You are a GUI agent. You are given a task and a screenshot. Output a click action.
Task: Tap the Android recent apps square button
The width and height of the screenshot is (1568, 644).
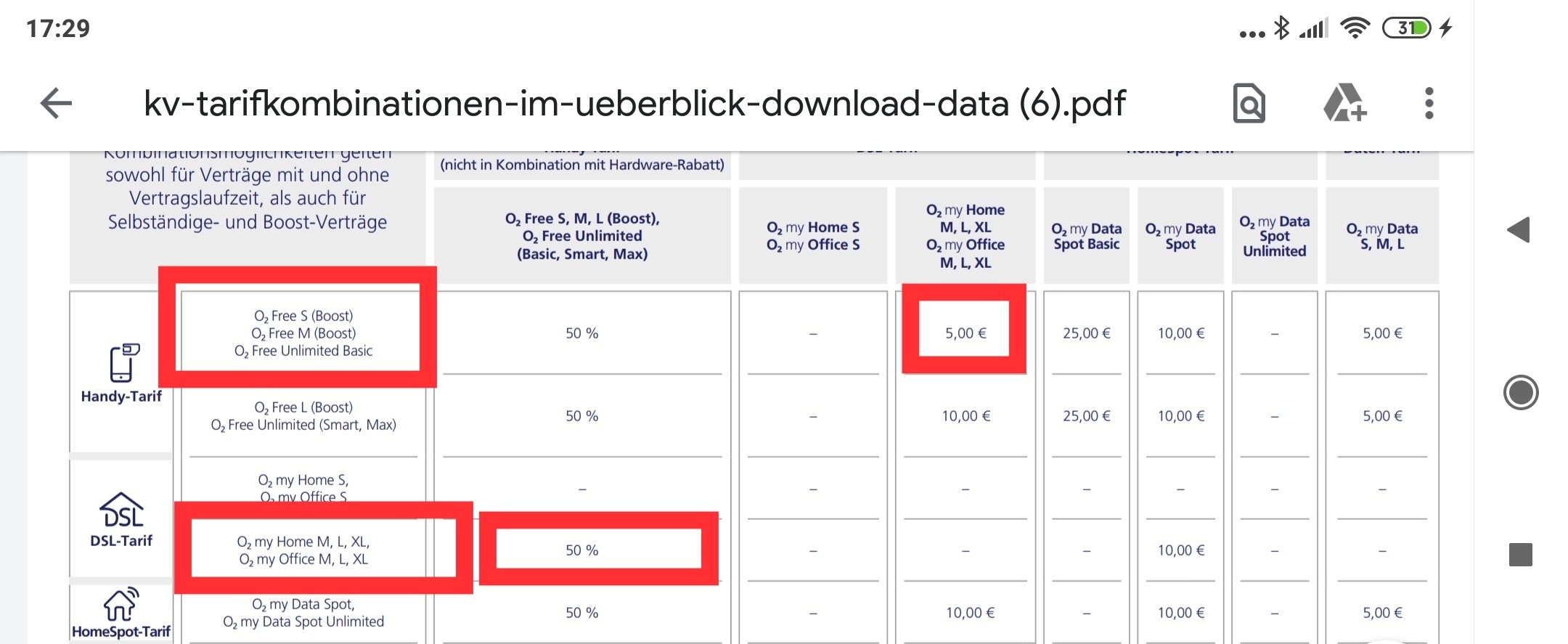tap(1520, 555)
